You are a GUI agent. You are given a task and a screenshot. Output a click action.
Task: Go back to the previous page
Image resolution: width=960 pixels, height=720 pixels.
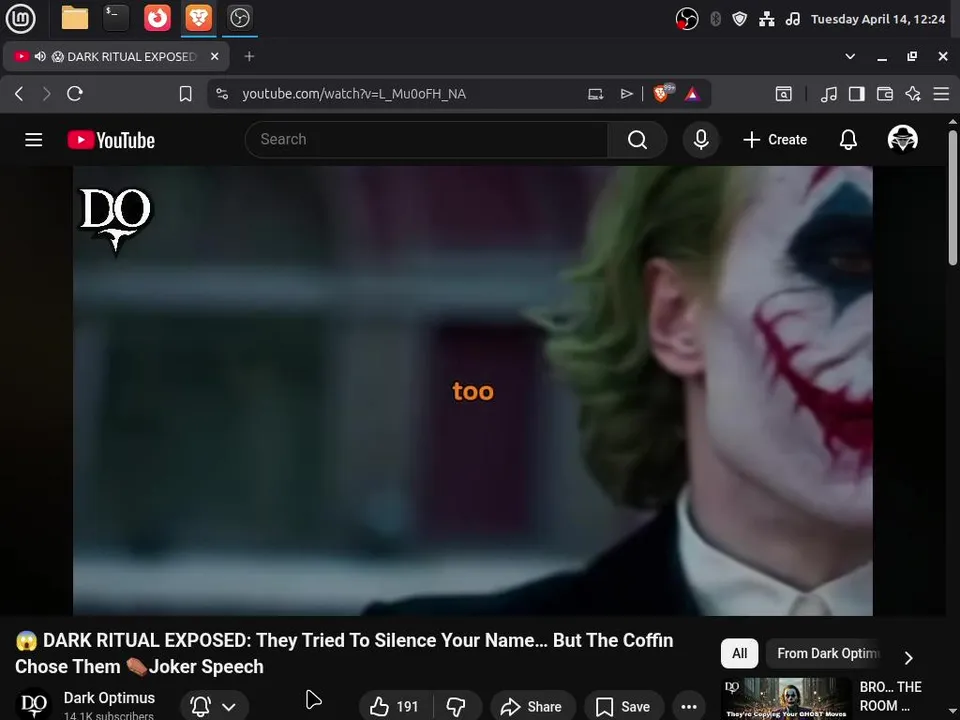pos(19,94)
